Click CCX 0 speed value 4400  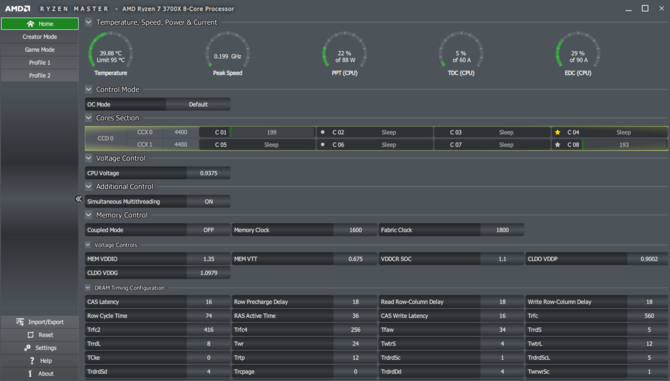coord(181,132)
